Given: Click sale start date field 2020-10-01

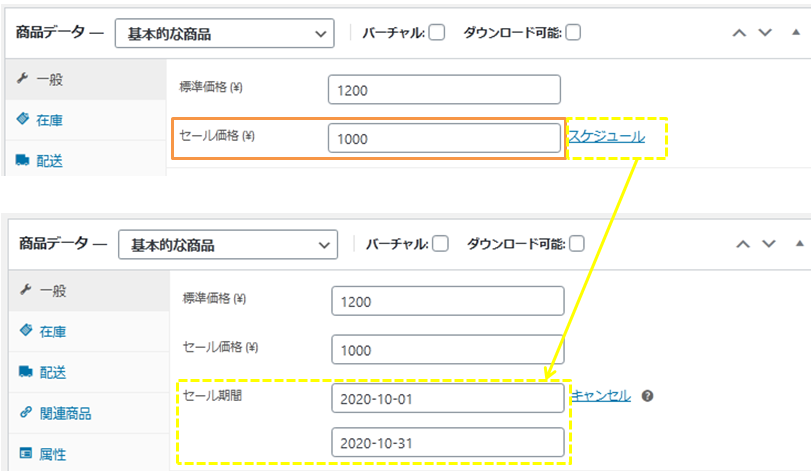Looking at the screenshot, I should pos(448,398).
